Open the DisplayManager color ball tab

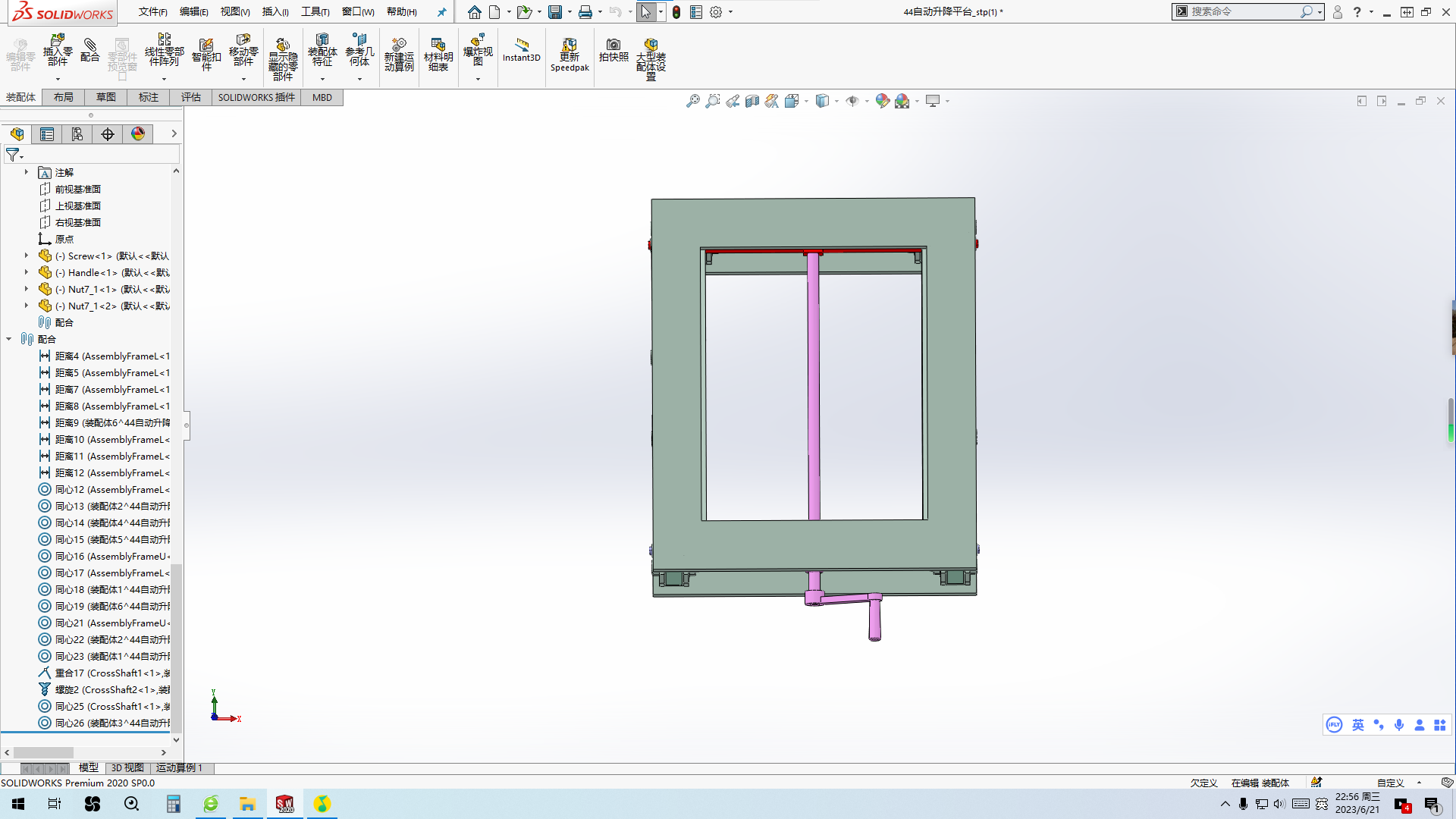[x=138, y=134]
